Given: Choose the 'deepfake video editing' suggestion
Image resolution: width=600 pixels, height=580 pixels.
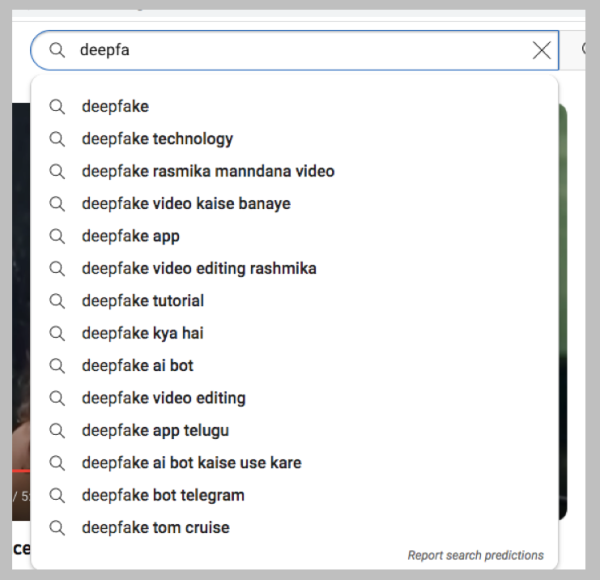Looking at the screenshot, I should (x=163, y=398).
